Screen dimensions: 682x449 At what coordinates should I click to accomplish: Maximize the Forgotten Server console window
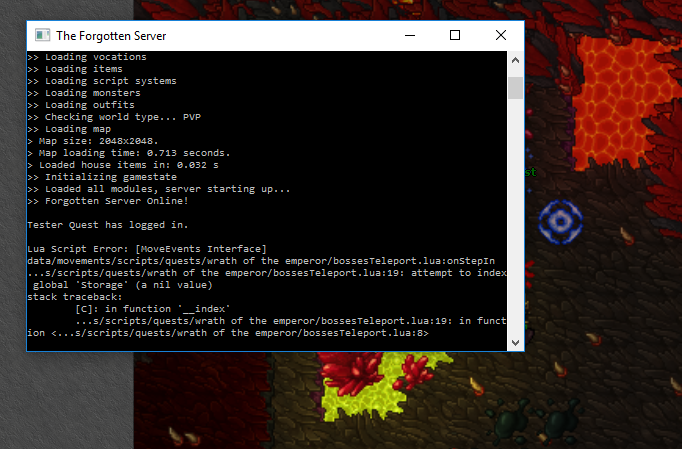pyautogui.click(x=455, y=35)
